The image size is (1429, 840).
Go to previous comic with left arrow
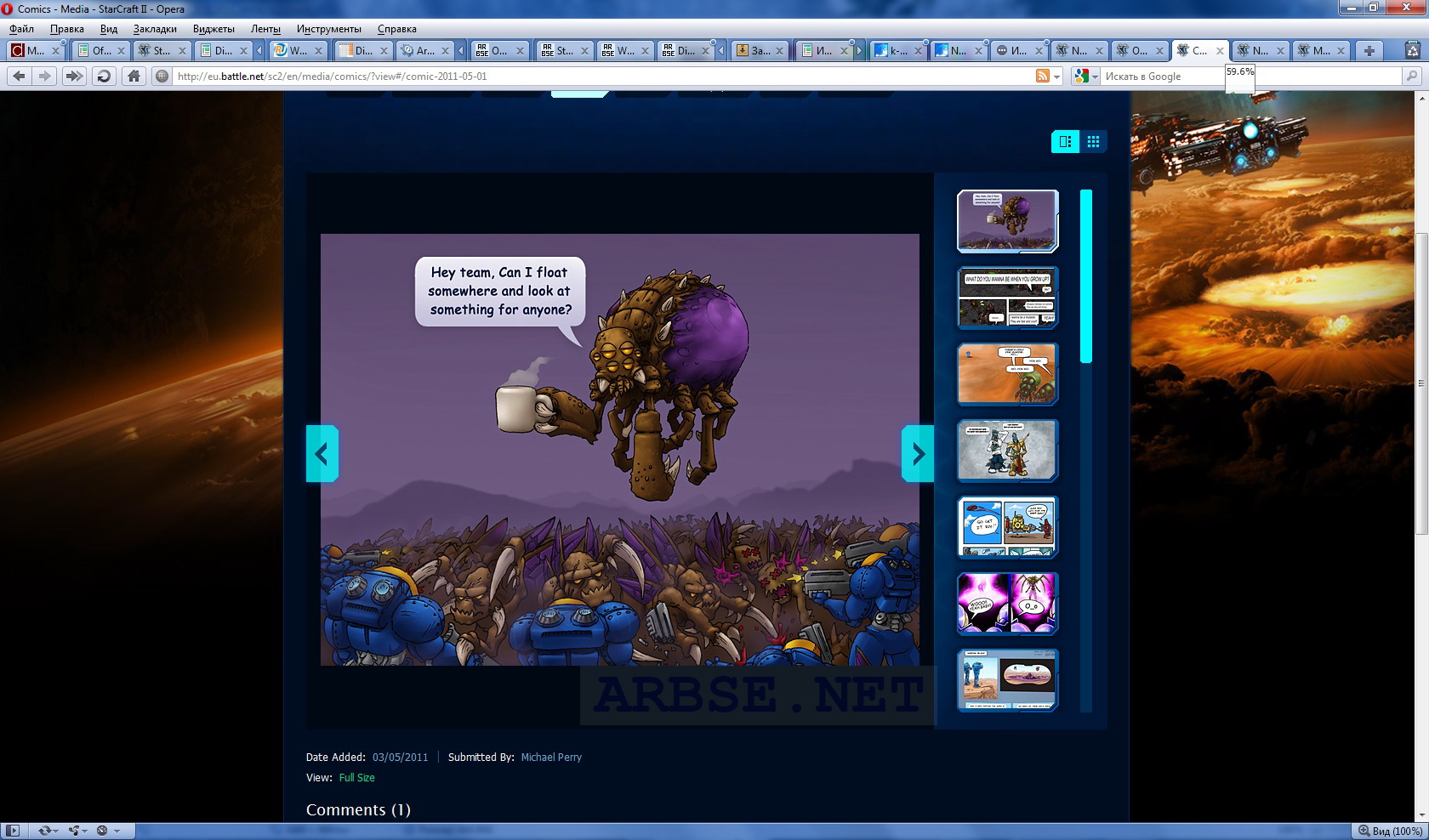322,453
